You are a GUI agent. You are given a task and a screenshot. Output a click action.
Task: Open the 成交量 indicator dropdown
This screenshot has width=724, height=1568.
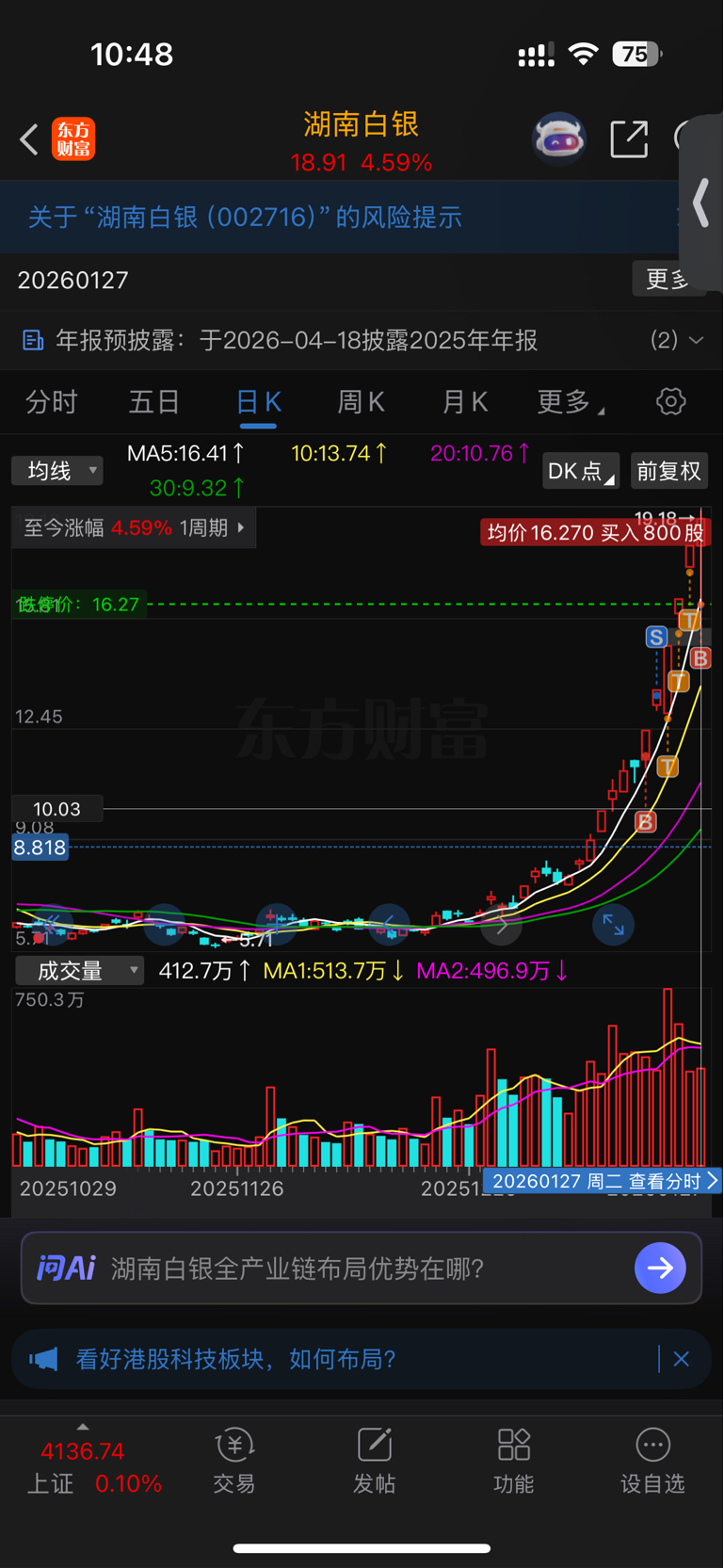pos(79,971)
